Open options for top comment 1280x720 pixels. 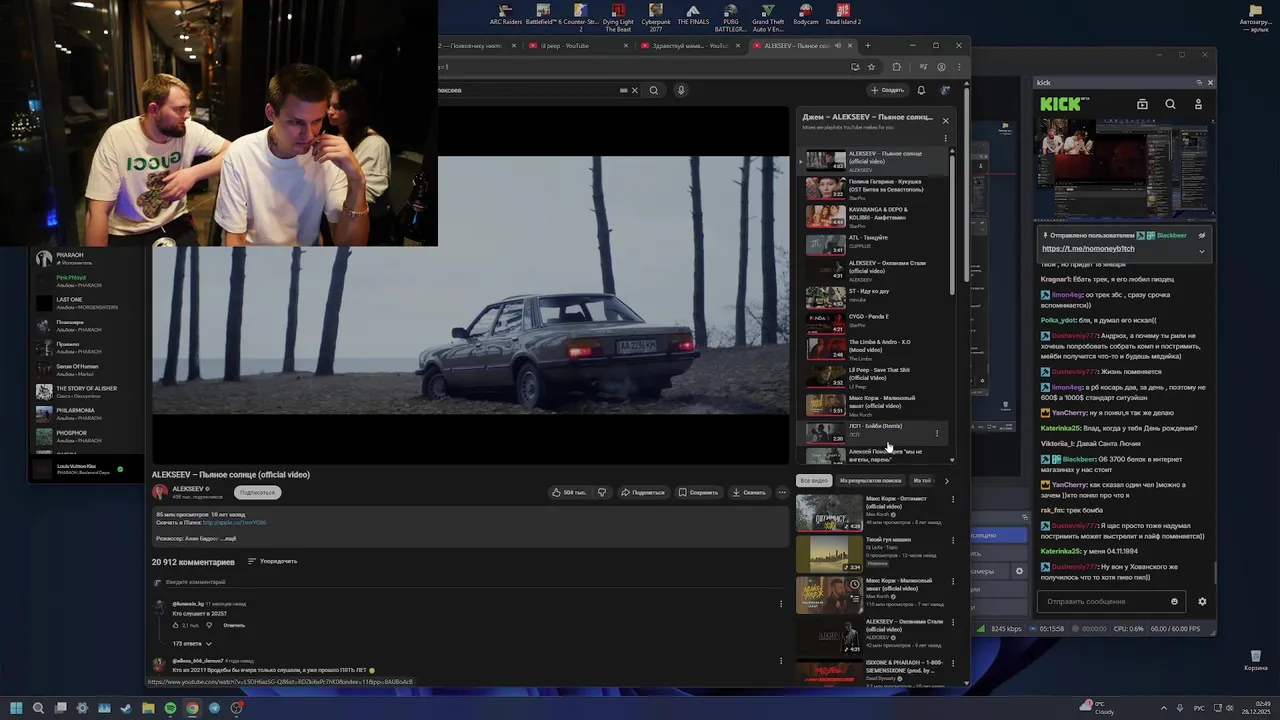pyautogui.click(x=781, y=604)
